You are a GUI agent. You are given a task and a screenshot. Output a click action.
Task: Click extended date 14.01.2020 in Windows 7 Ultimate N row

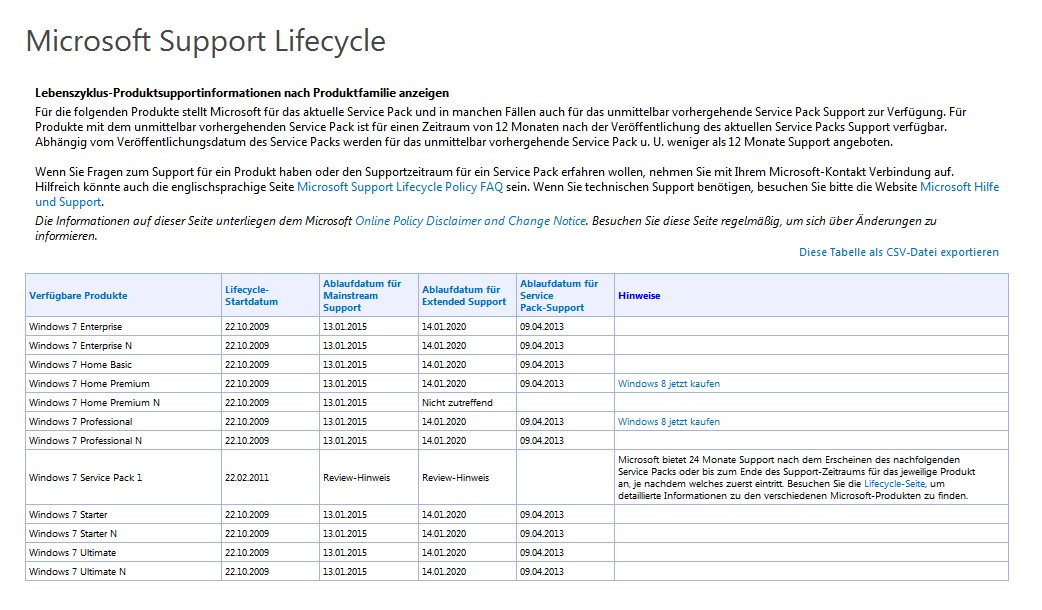(x=444, y=571)
